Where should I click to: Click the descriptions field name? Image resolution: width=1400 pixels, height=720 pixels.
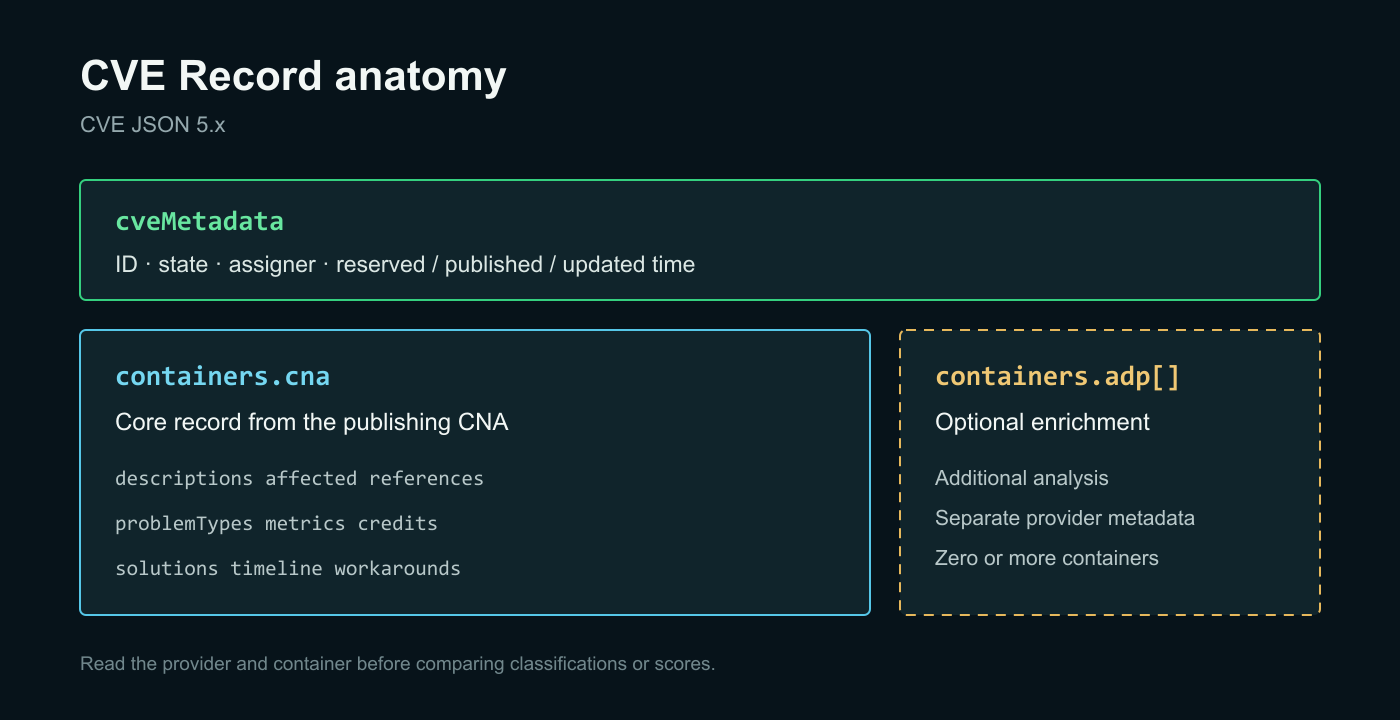click(x=184, y=479)
